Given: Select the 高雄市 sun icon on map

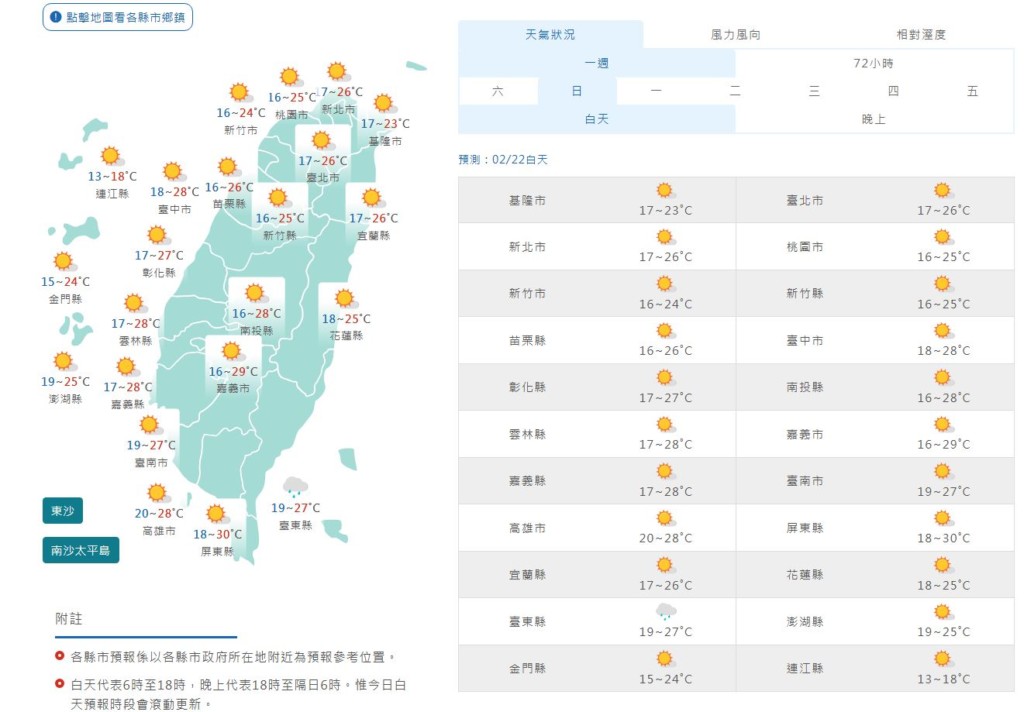Looking at the screenshot, I should click(157, 492).
